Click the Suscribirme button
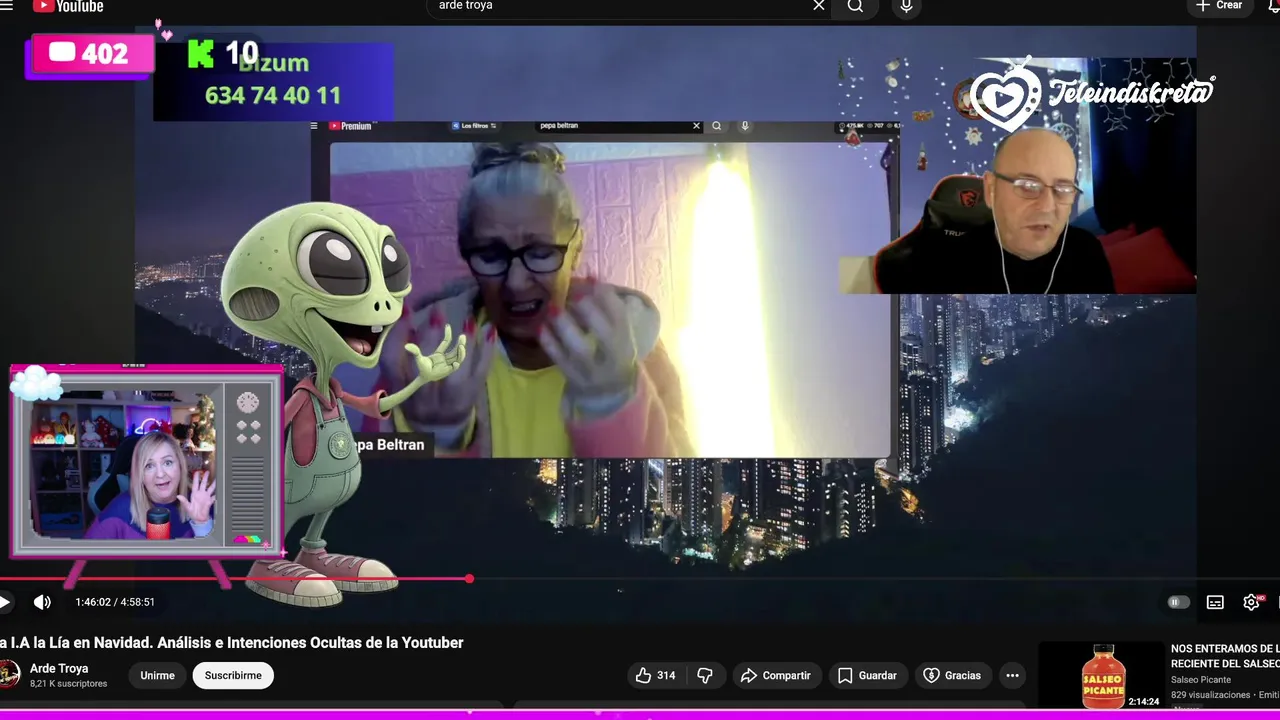The height and width of the screenshot is (720, 1280). coord(233,675)
